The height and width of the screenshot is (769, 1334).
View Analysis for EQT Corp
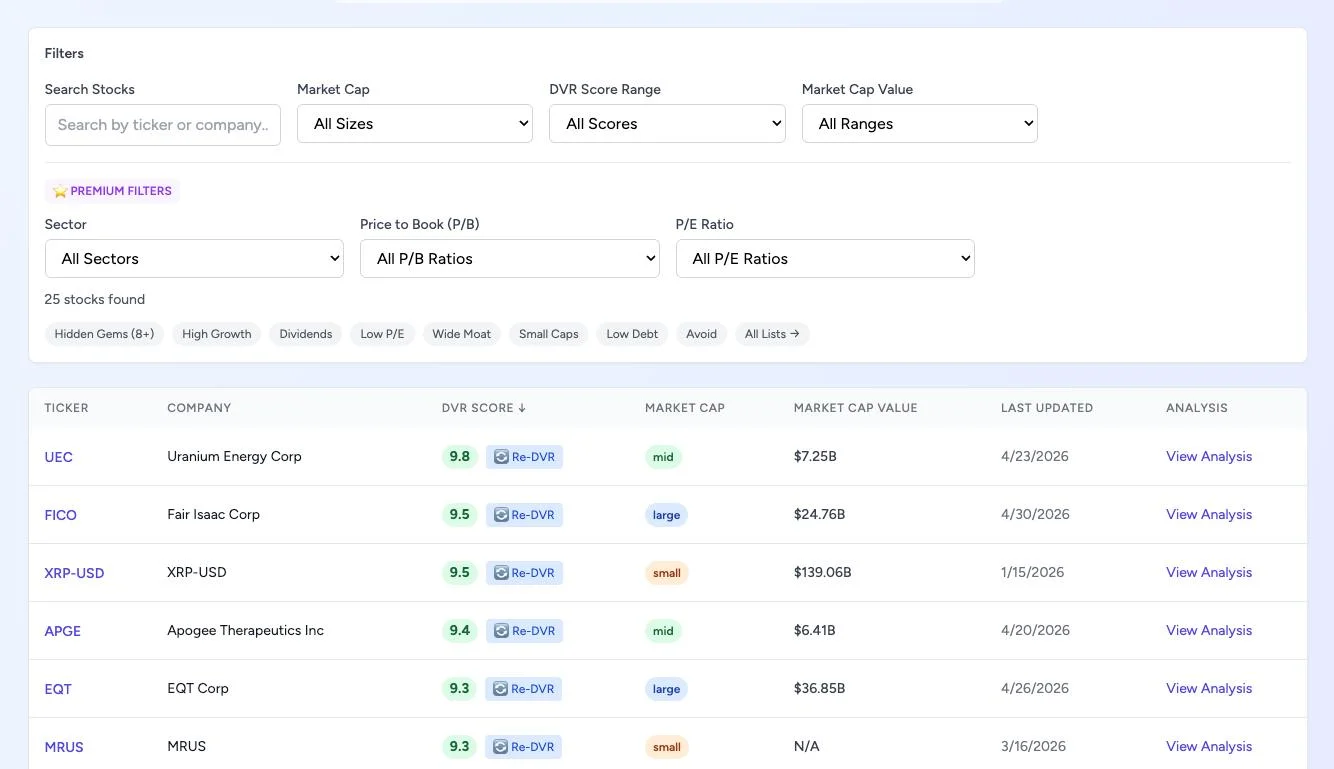click(x=1209, y=688)
